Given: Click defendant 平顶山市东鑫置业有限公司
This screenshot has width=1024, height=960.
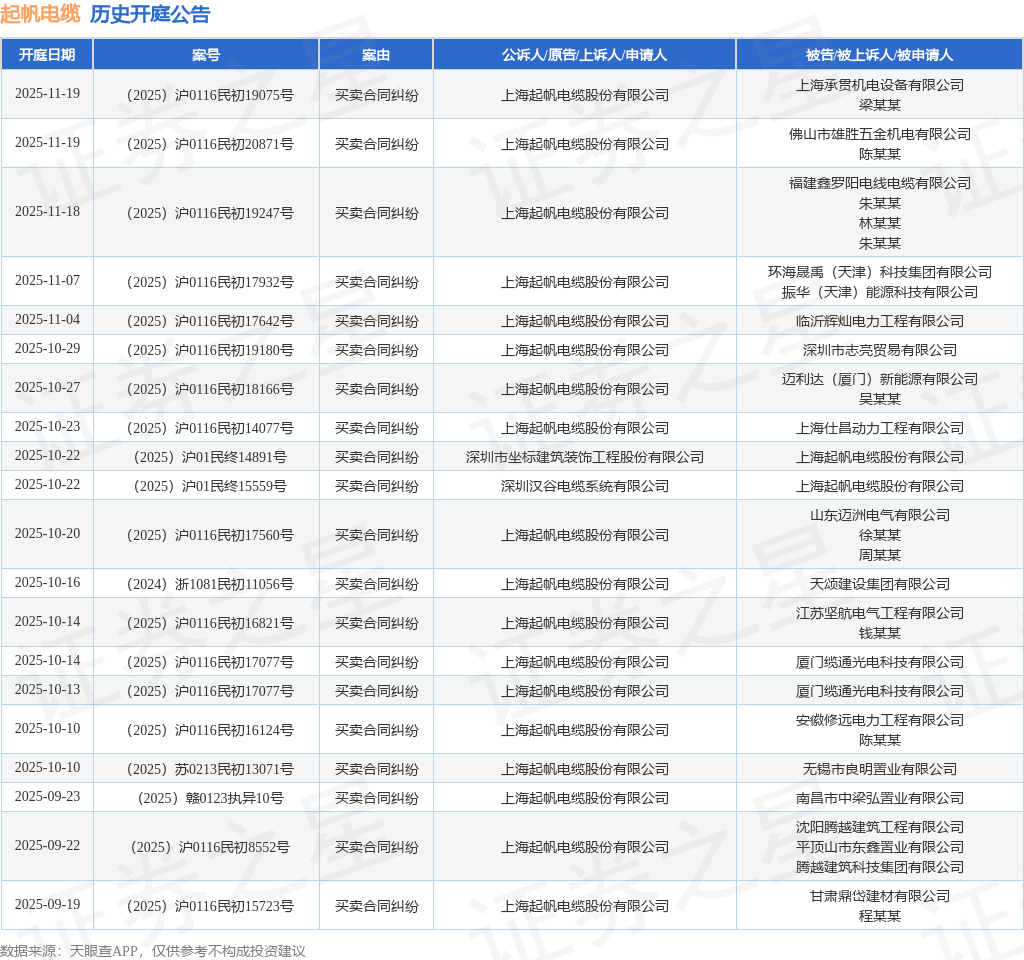Looking at the screenshot, I should [x=880, y=848].
